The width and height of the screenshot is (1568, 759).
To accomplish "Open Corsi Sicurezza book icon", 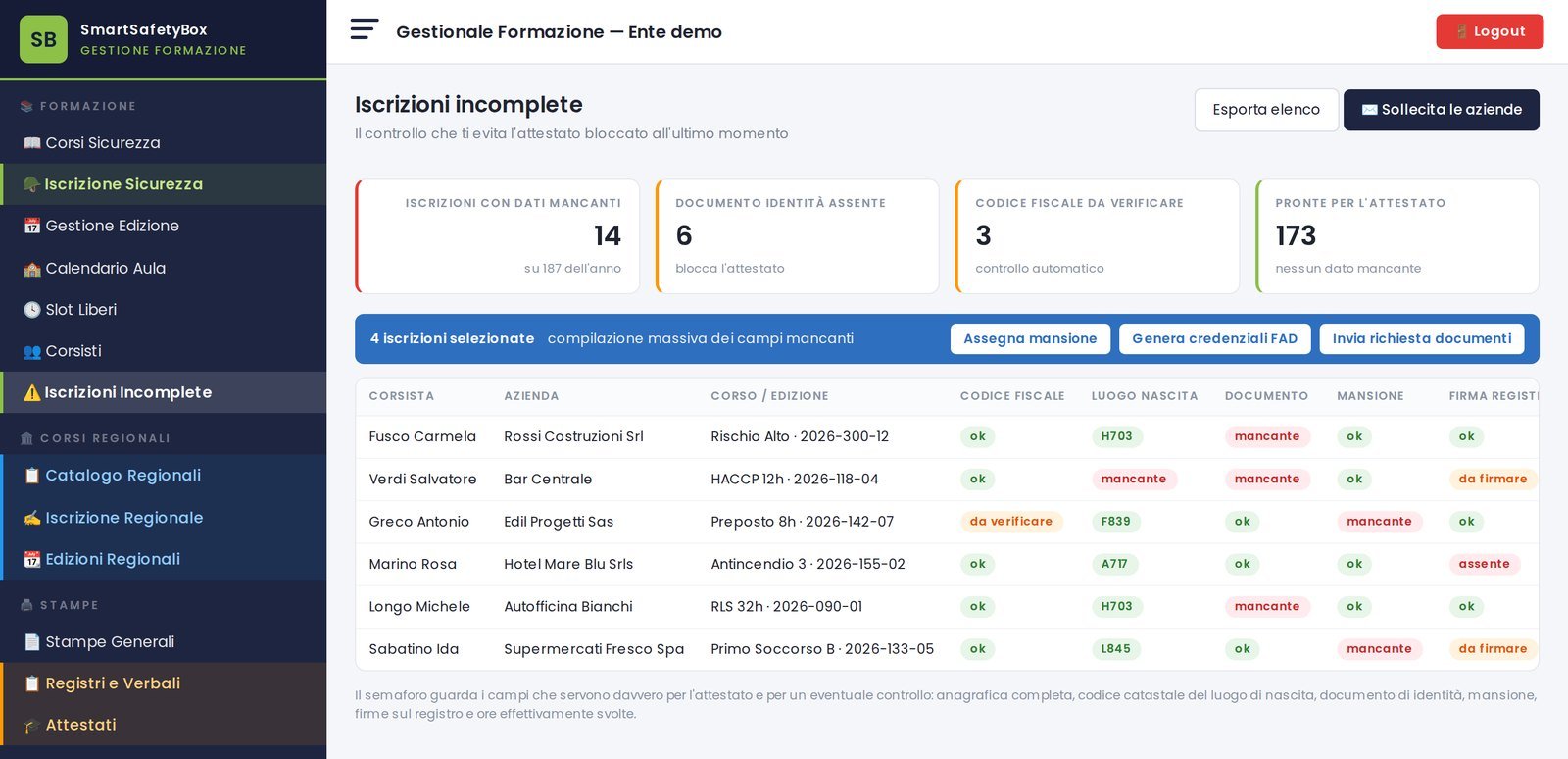I will (32, 143).
